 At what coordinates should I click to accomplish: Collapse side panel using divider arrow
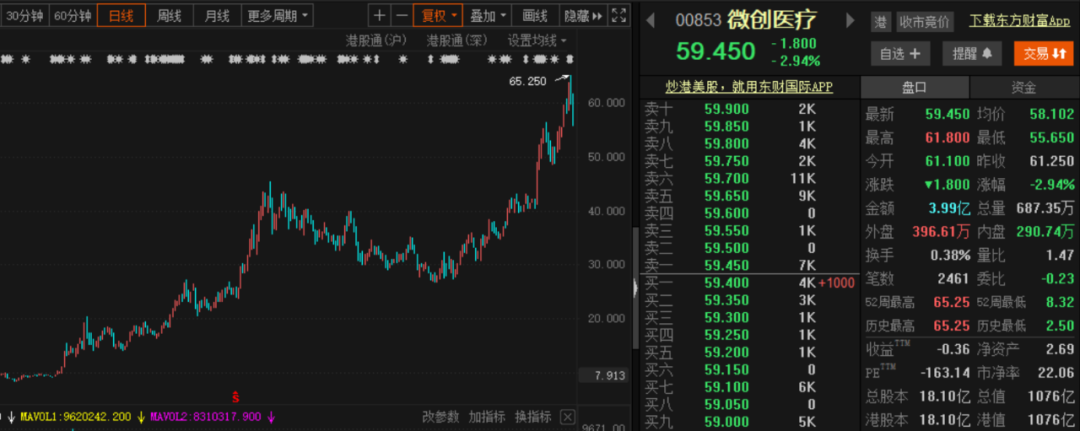[635, 288]
